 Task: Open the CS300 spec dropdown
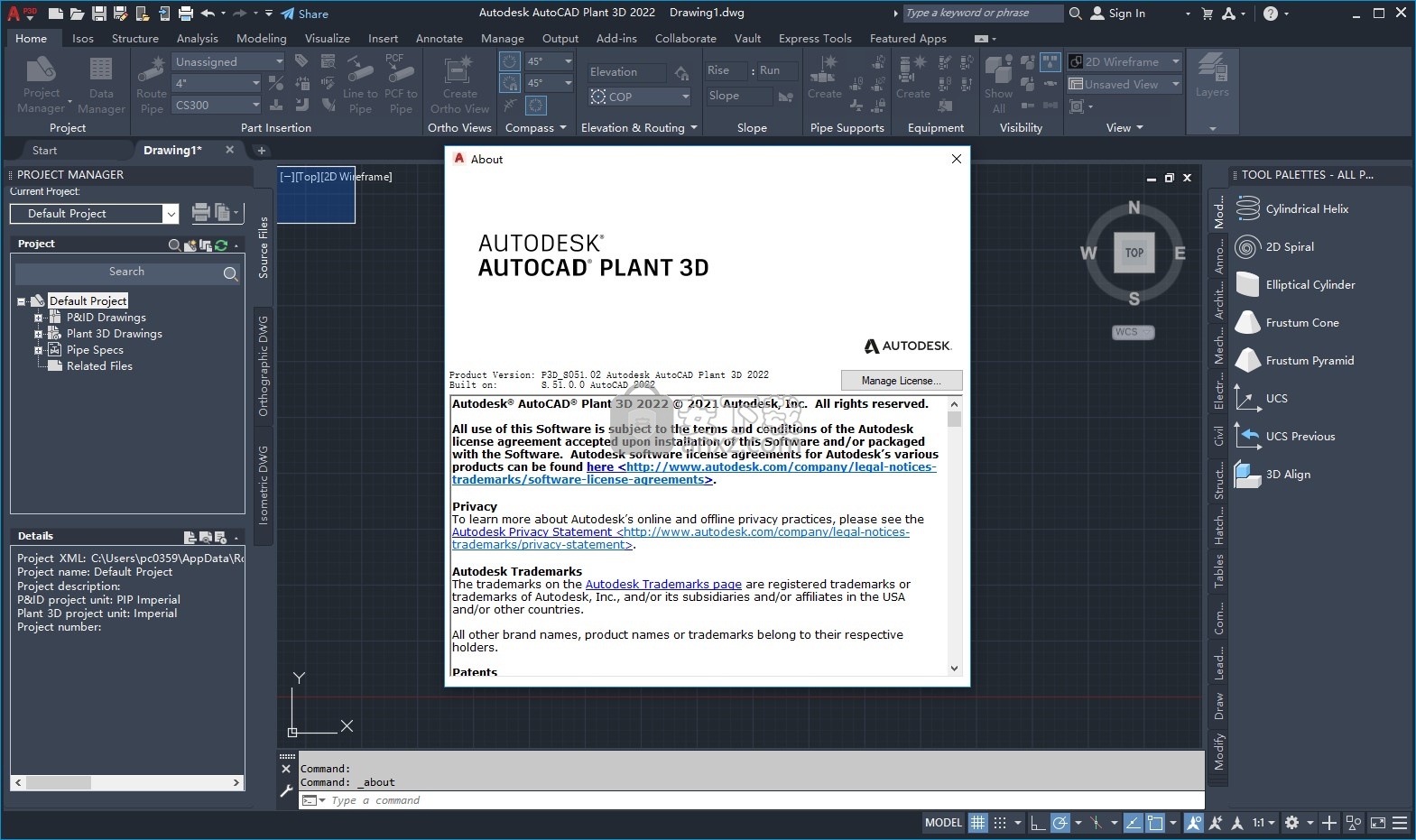pyautogui.click(x=217, y=105)
